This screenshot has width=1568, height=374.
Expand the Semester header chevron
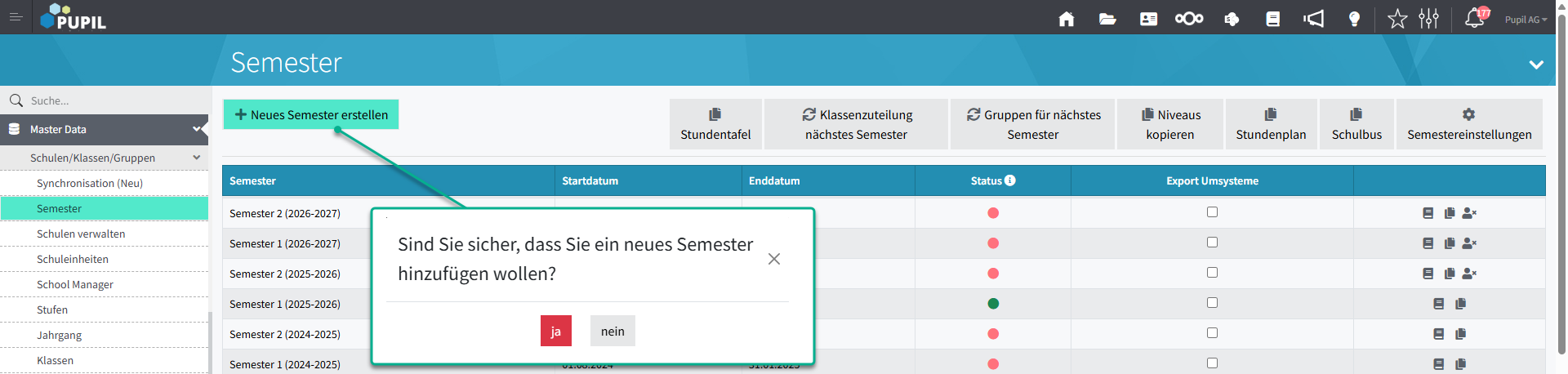(x=1536, y=65)
